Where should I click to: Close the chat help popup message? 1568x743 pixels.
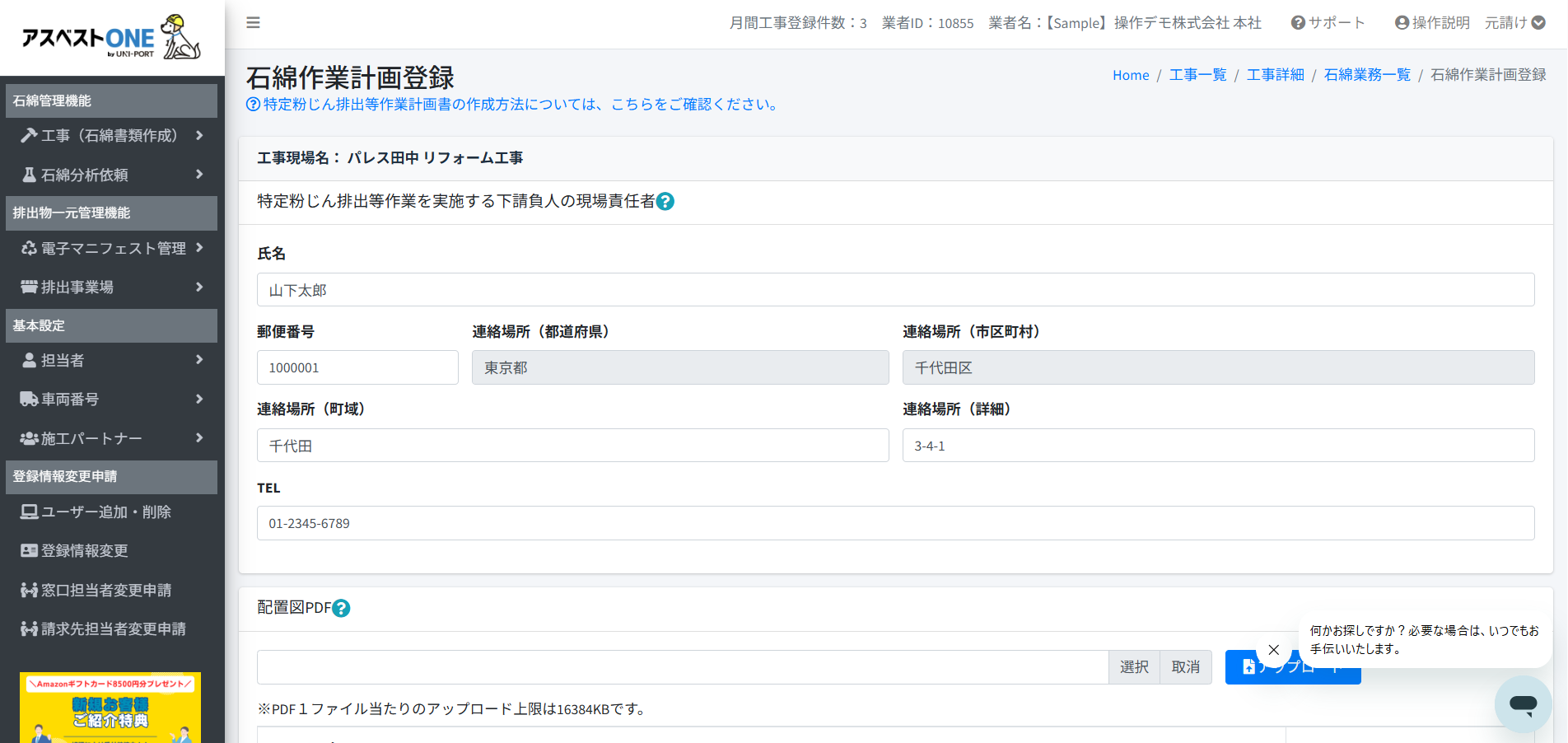[1273, 650]
